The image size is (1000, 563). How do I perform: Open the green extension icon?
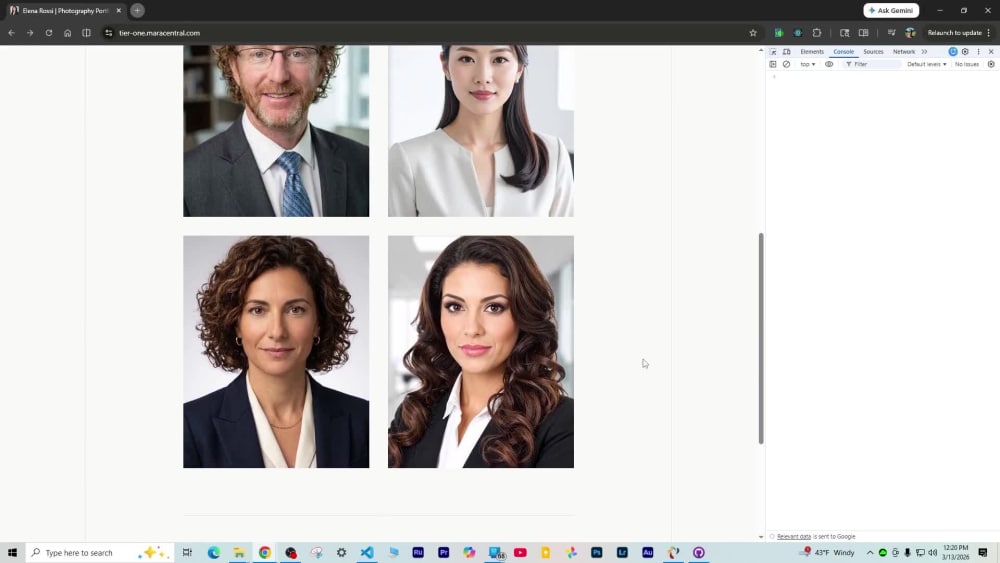[779, 33]
